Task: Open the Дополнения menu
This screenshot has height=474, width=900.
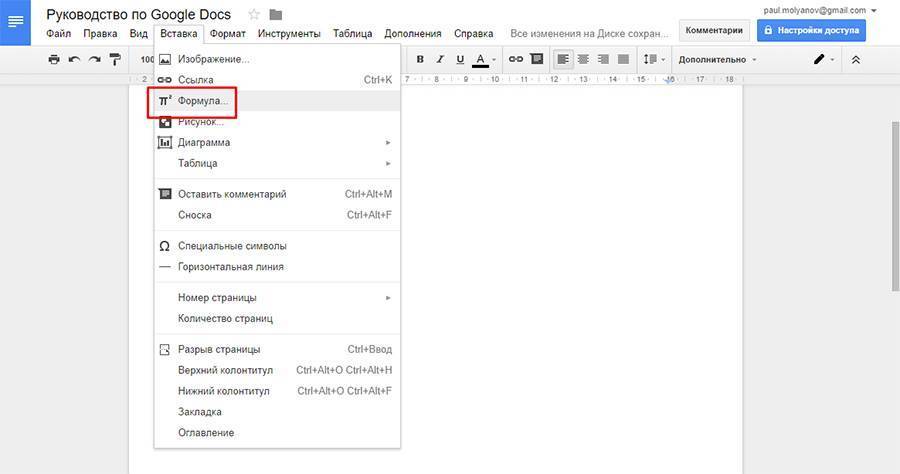Action: click(413, 33)
